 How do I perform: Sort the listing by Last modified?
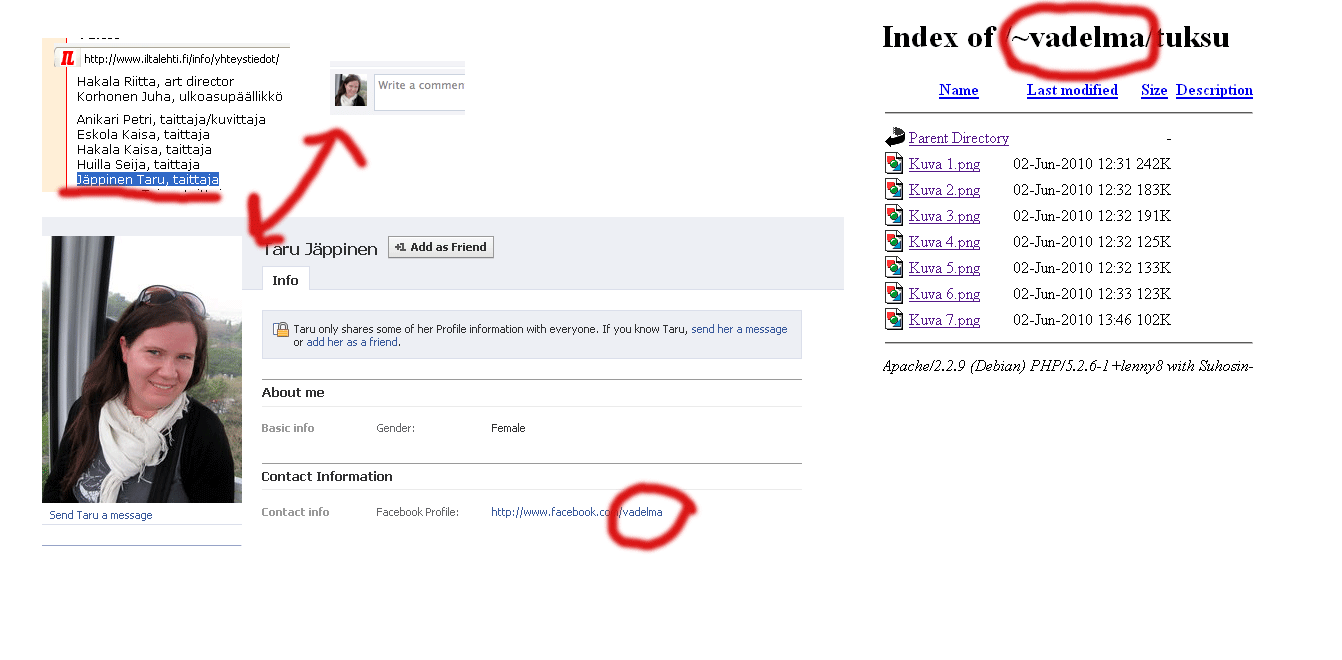(1072, 90)
